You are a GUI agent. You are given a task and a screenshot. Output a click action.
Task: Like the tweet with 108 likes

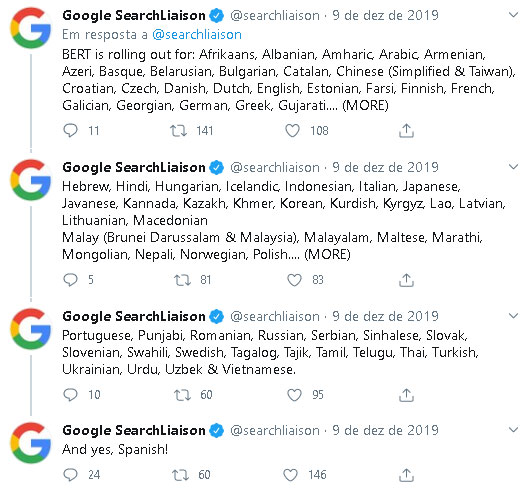(x=292, y=131)
